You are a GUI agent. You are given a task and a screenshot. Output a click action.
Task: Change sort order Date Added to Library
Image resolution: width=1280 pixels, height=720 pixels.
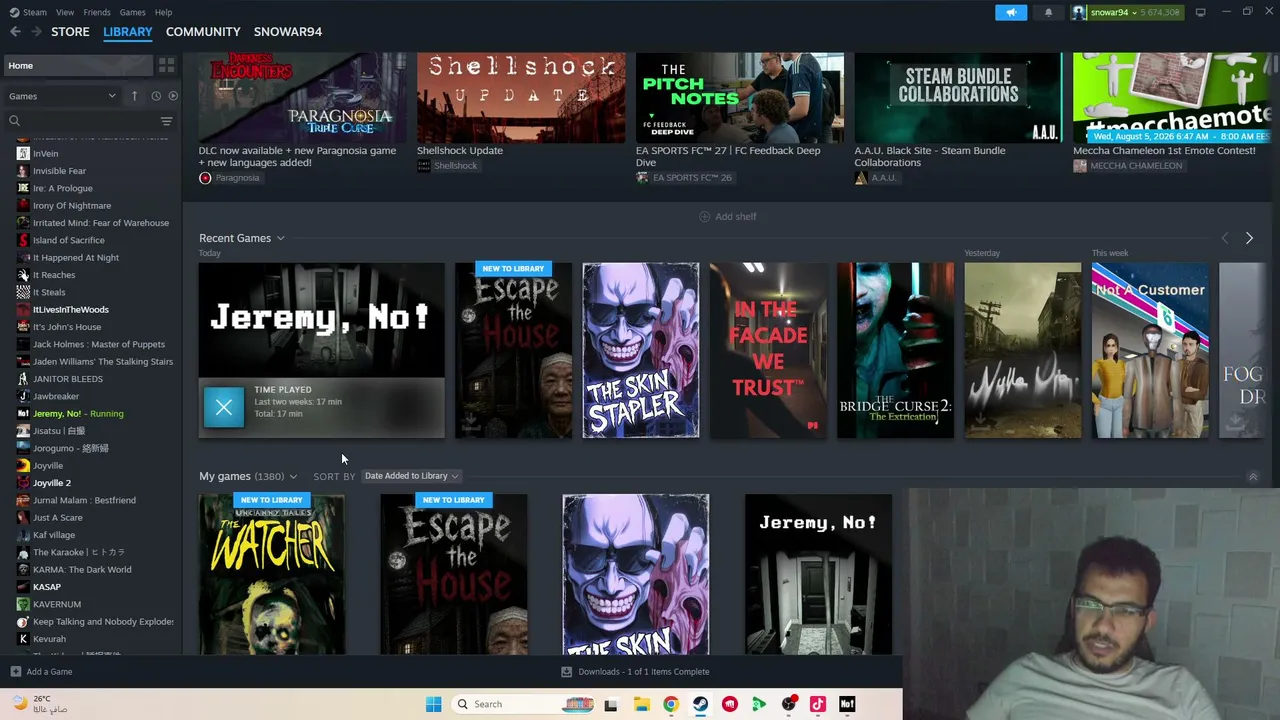[411, 476]
